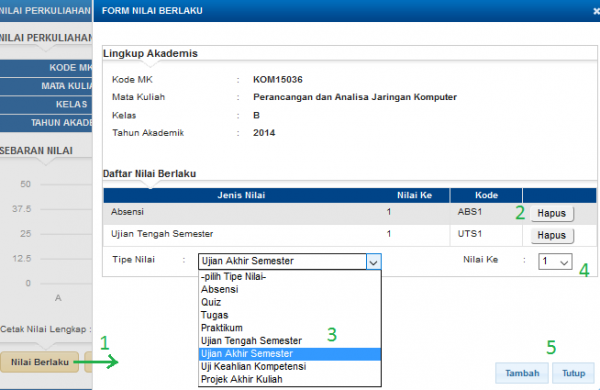This screenshot has width=600, height=390.
Task: Click the Tipe Nilai combo box field
Action: [x=290, y=262]
